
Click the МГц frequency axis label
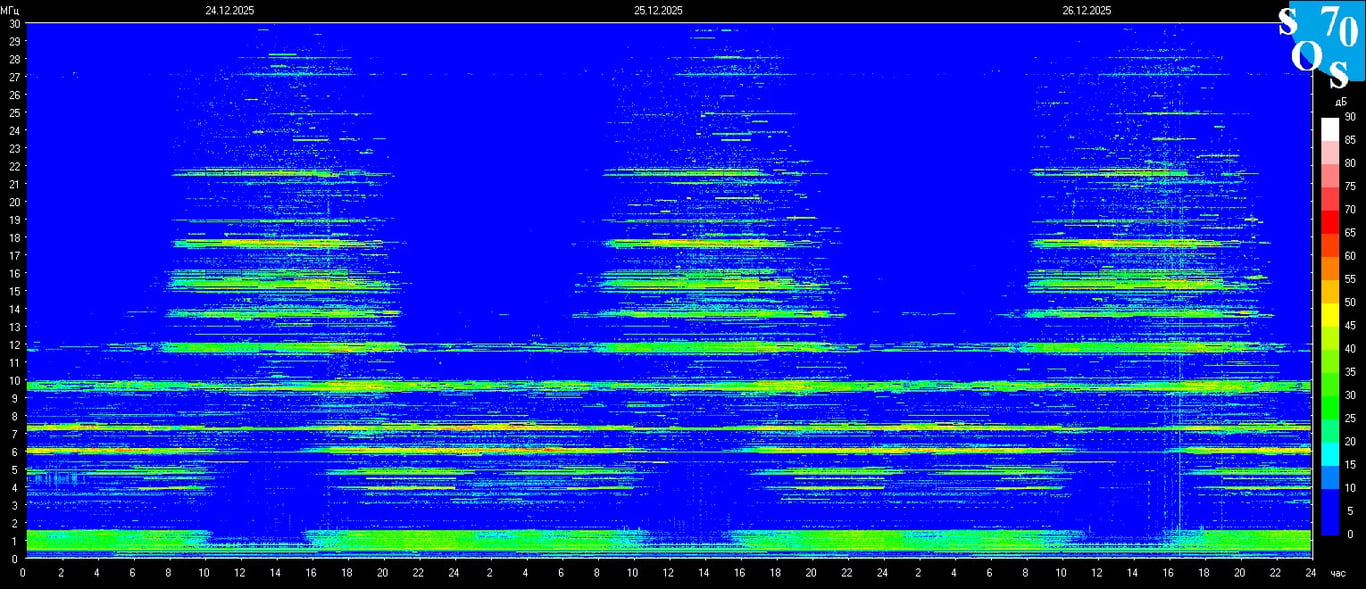coord(10,10)
